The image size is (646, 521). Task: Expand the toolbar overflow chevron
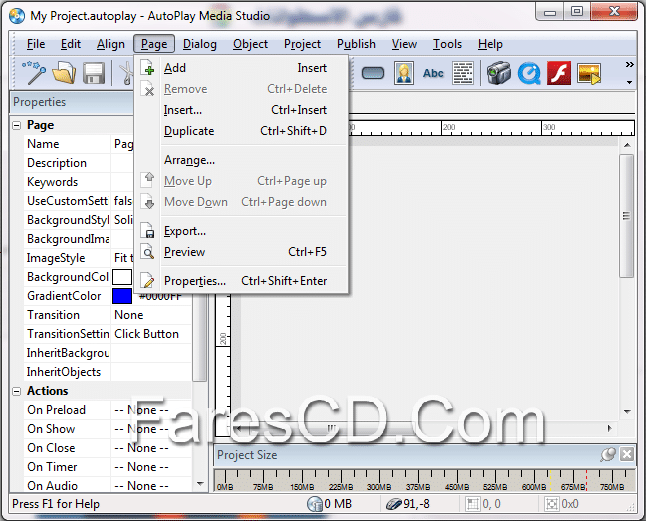tap(630, 65)
